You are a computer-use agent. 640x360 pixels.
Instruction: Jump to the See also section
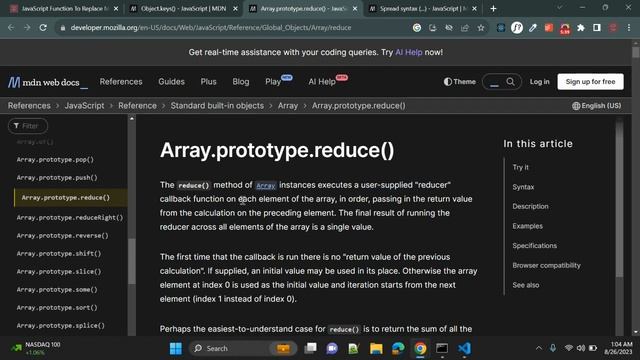(526, 285)
